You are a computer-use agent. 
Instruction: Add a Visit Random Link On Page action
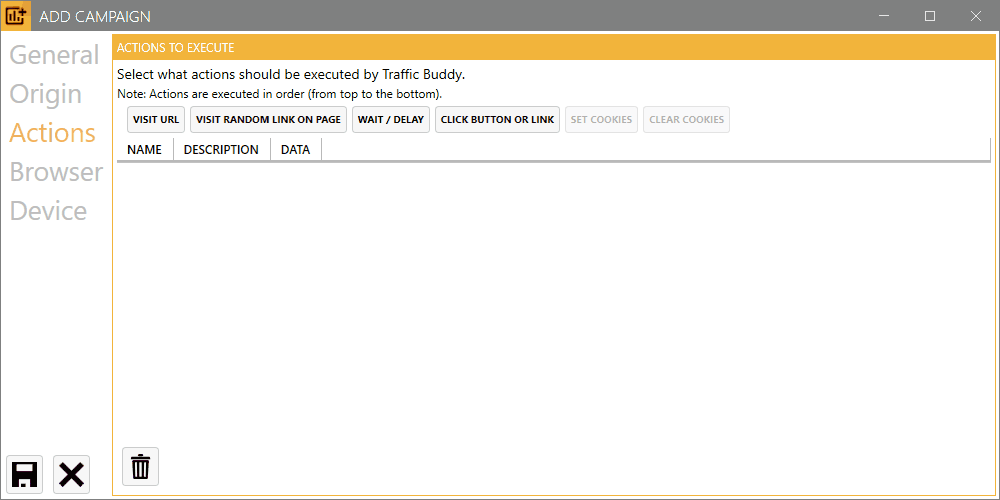coord(268,119)
